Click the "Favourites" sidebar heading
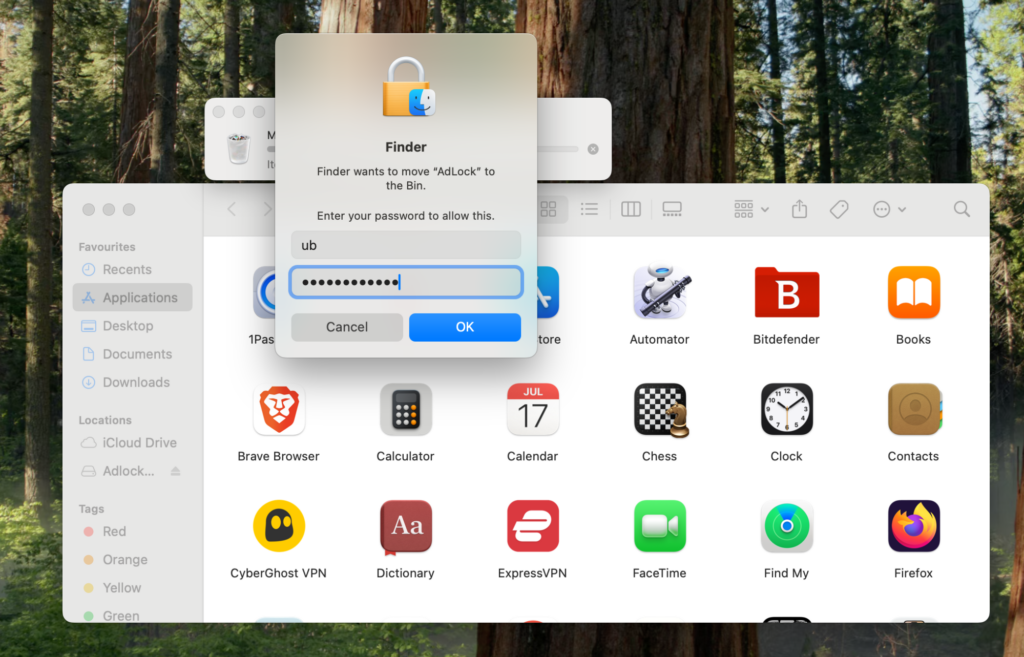 coord(107,246)
